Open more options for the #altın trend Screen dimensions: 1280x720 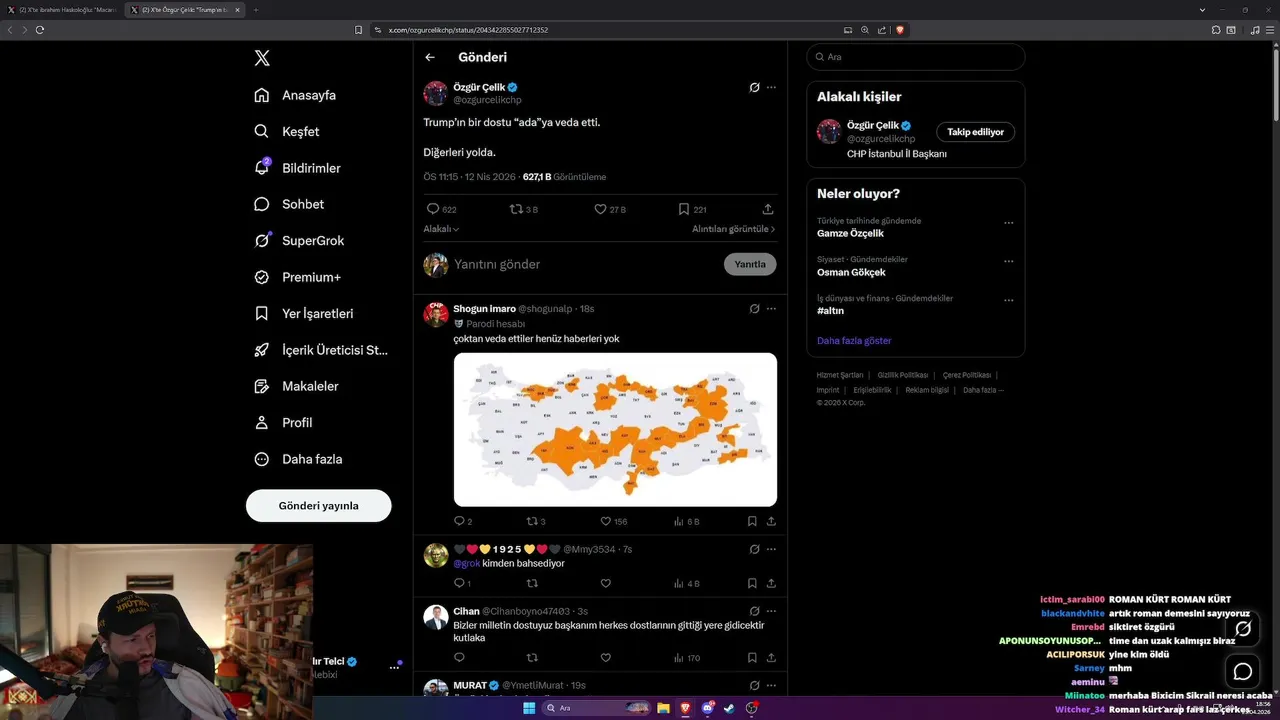(1009, 300)
